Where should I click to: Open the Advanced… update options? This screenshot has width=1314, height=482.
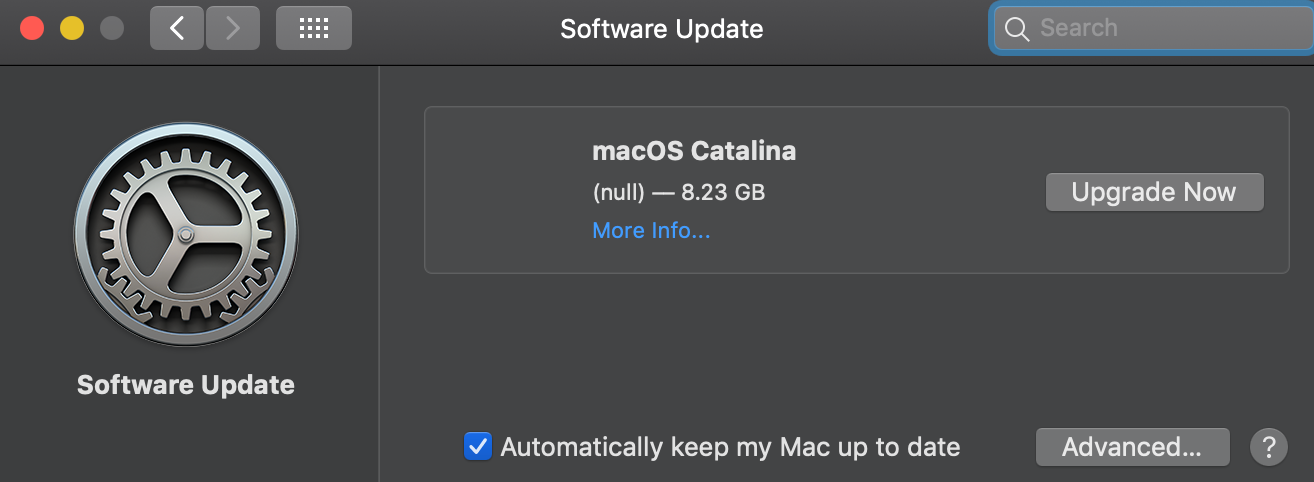(1132, 447)
